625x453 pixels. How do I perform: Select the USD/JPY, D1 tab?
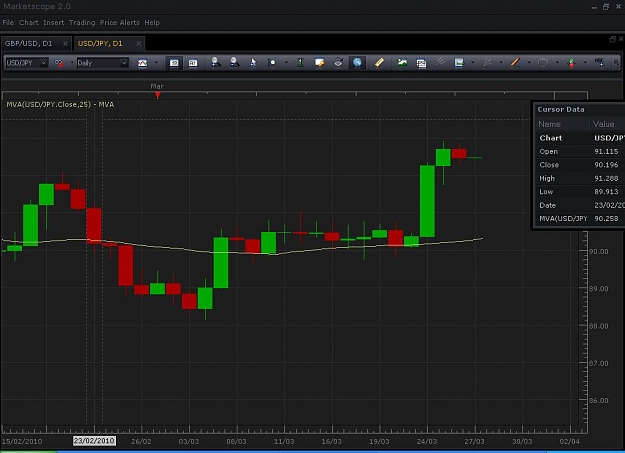pos(100,43)
